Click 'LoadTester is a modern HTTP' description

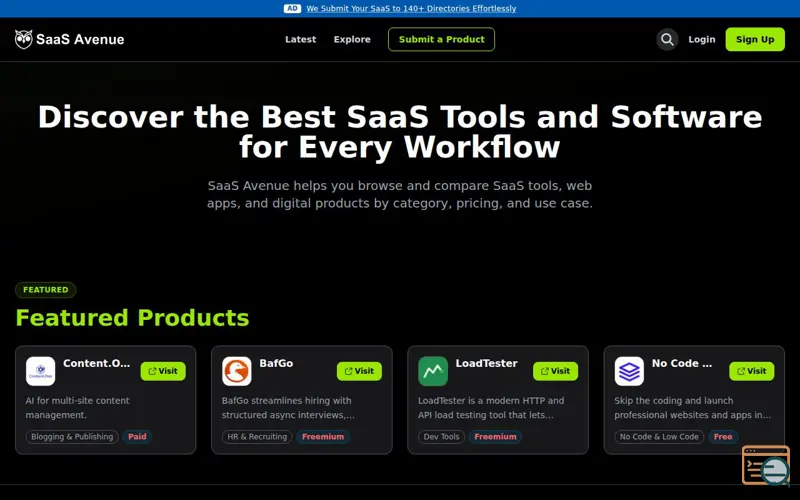point(491,408)
